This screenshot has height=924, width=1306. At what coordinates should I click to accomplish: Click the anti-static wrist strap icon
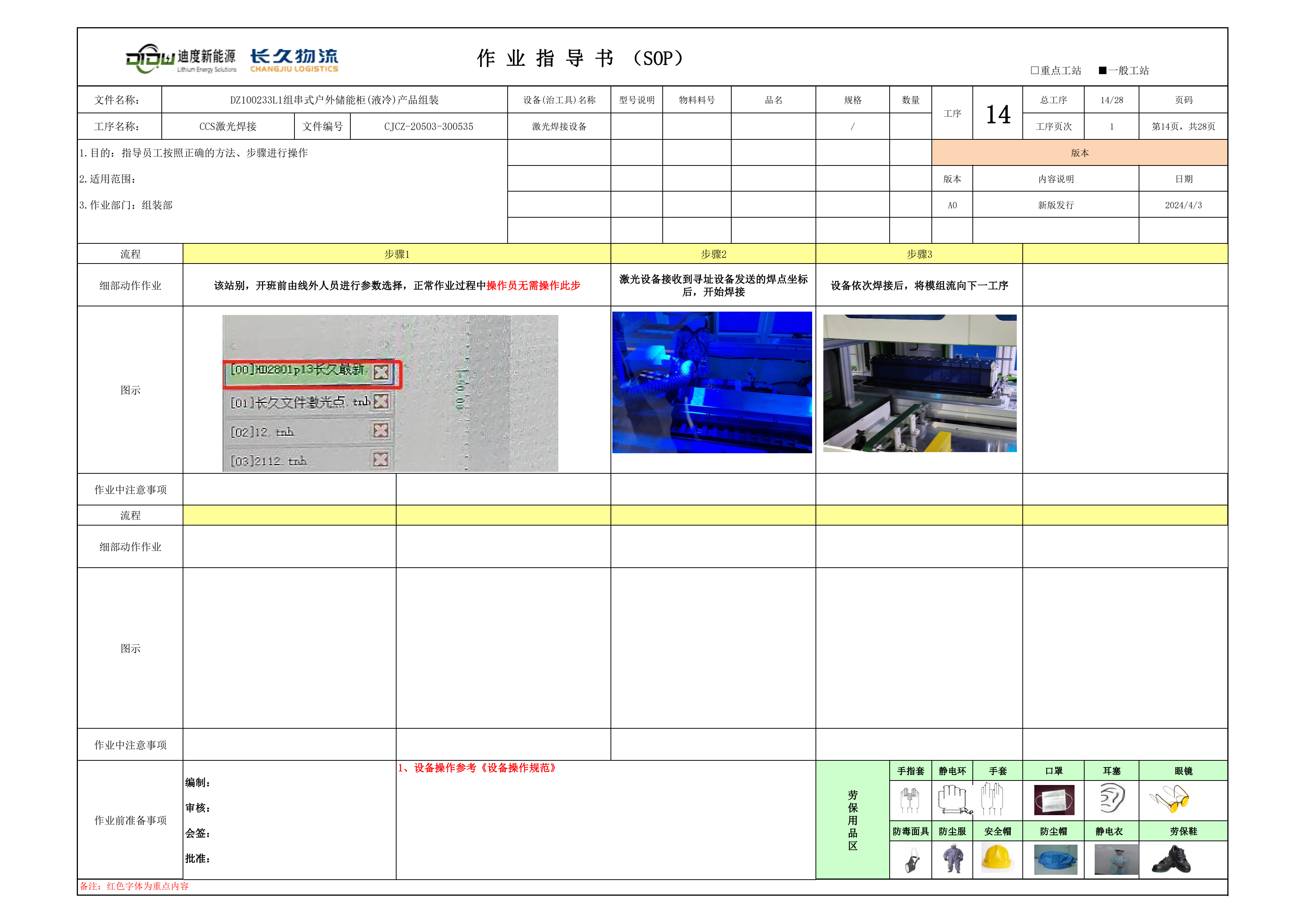tap(953, 799)
